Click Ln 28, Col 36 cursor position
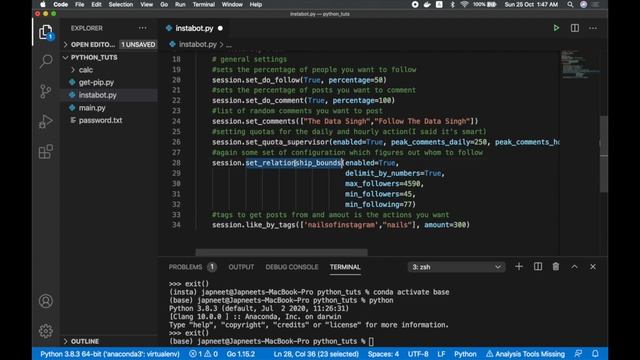The image size is (640, 360). (316, 354)
